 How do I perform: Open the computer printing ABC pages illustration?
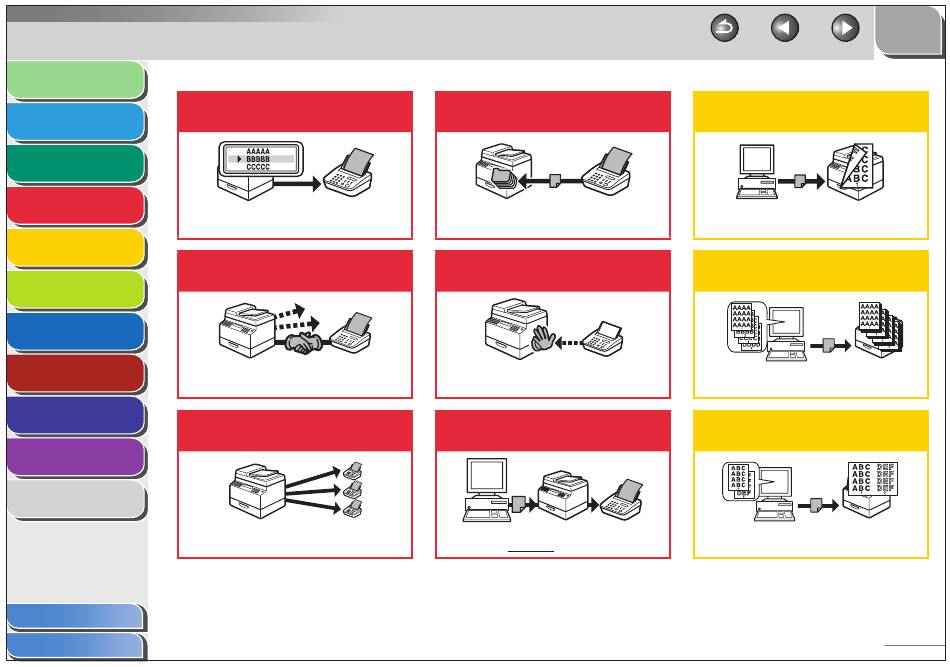point(810,172)
